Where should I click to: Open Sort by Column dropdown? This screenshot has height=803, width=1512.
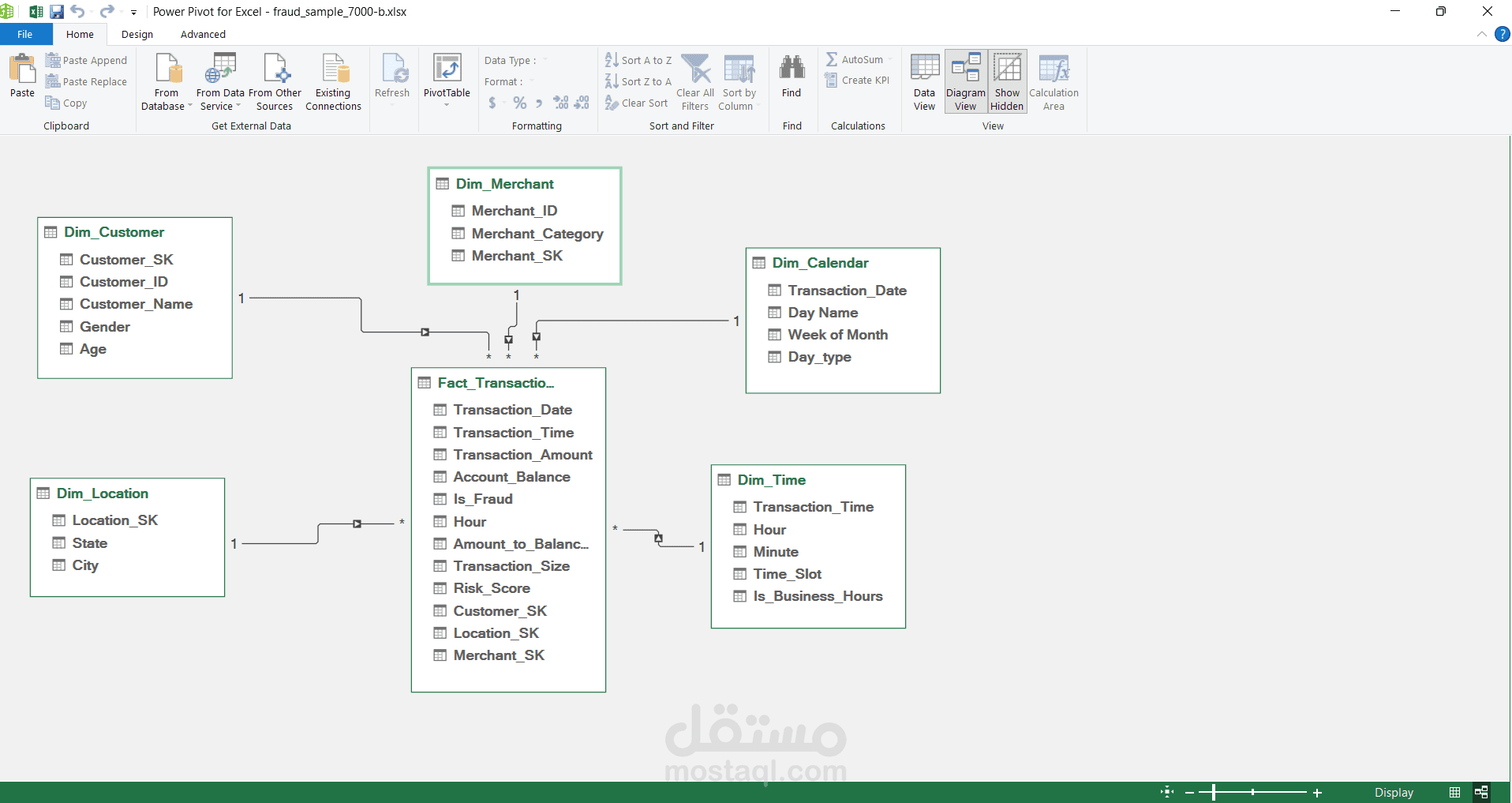[739, 82]
